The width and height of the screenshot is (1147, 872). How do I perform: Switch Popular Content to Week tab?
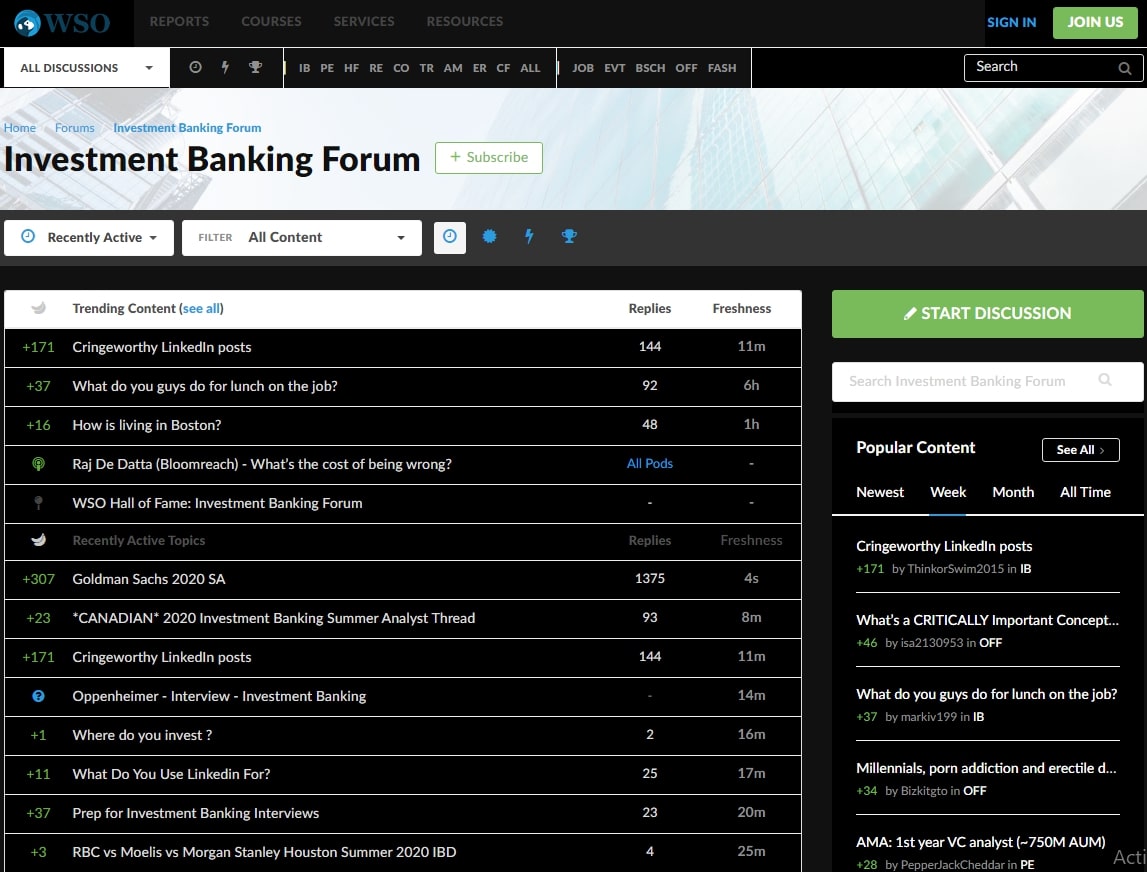[x=948, y=492]
